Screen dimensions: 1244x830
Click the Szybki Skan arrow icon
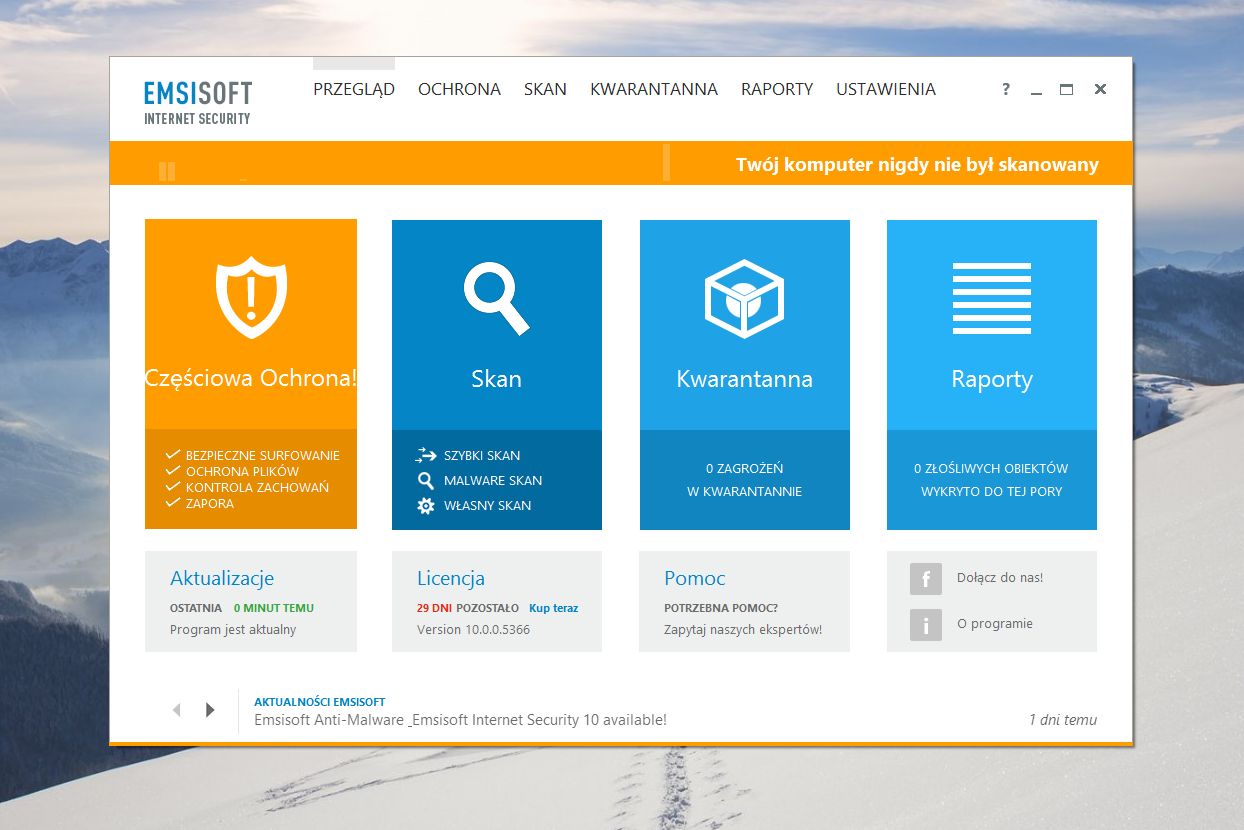click(x=426, y=455)
